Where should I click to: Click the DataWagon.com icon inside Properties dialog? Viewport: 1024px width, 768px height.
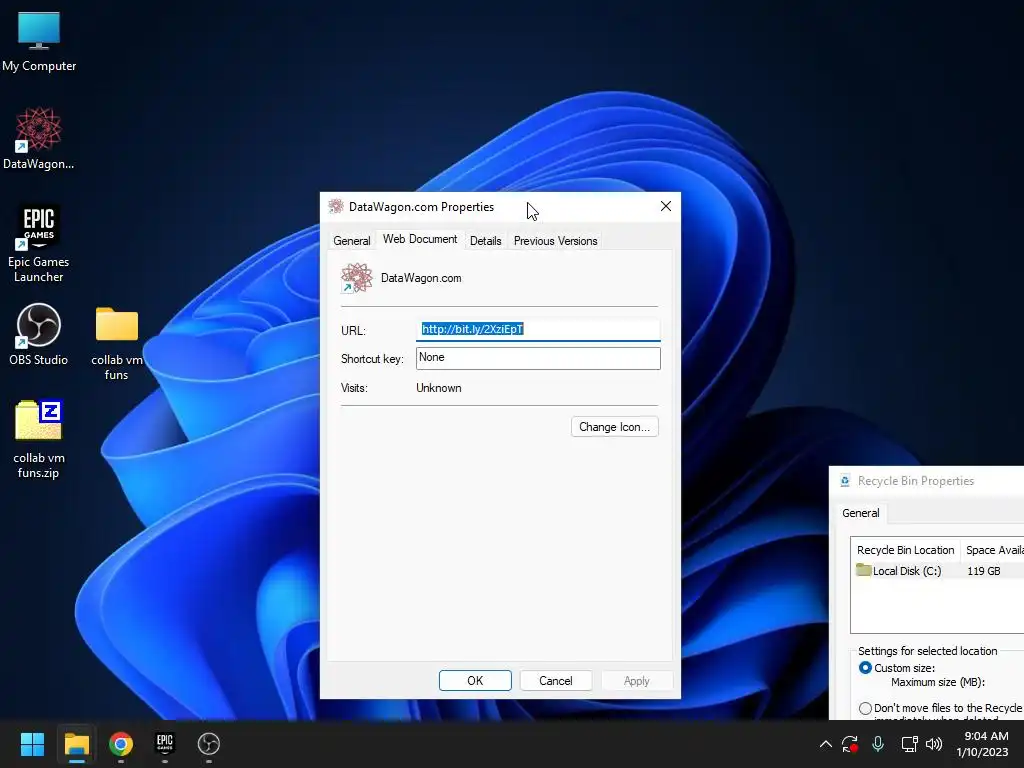[357, 278]
